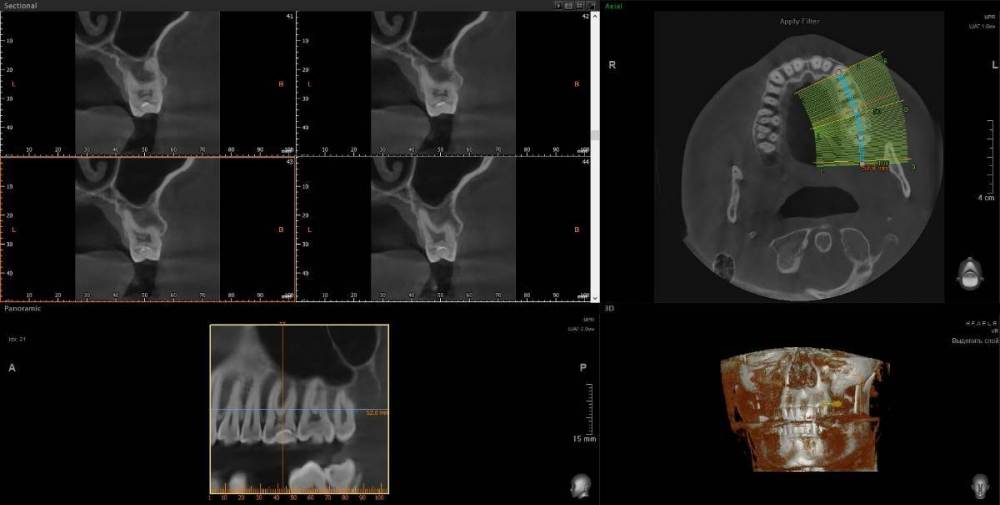
Task: Click the third Sectional layout grid icon
Action: 580,5
